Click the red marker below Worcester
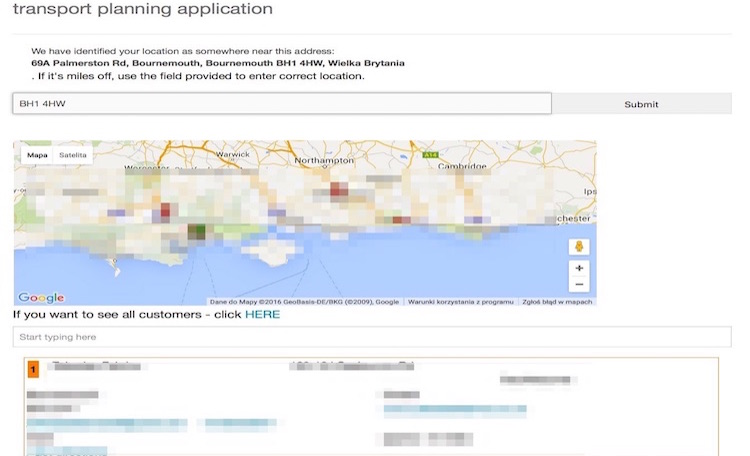The height and width of the screenshot is (456, 750). pyautogui.click(x=163, y=211)
